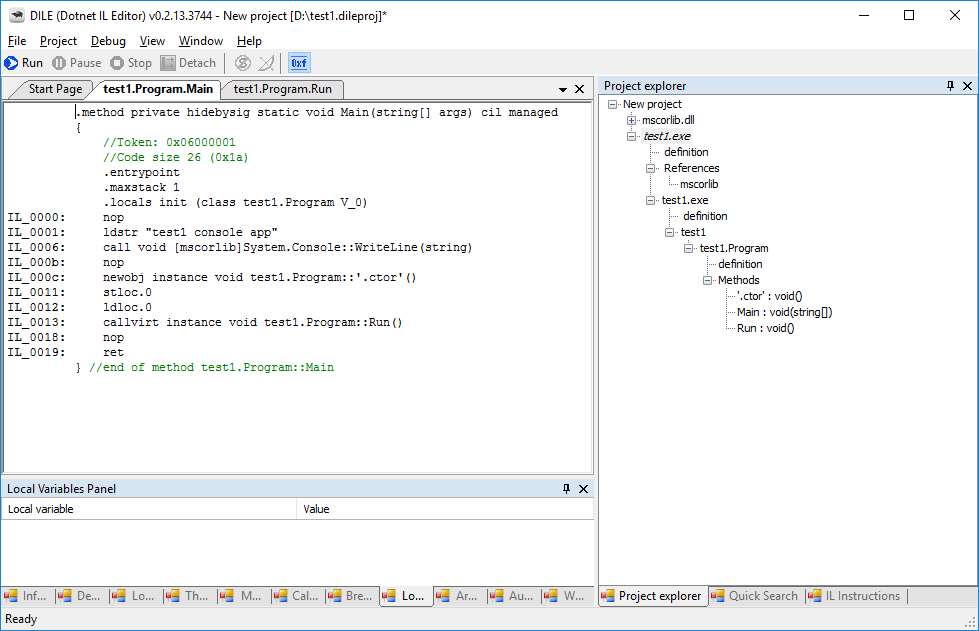The height and width of the screenshot is (631, 979).
Task: Collapse the Methods node in Project explorer
Action: pos(708,280)
